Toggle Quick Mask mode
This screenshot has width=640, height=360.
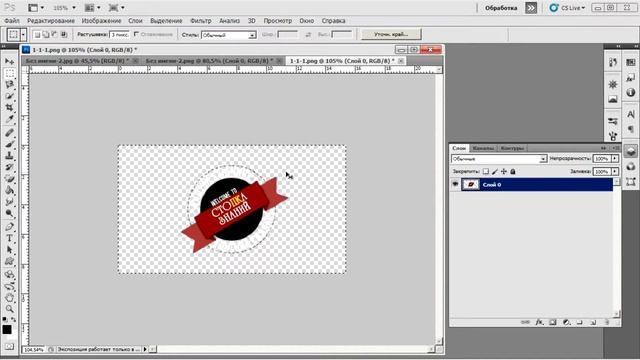click(x=9, y=347)
